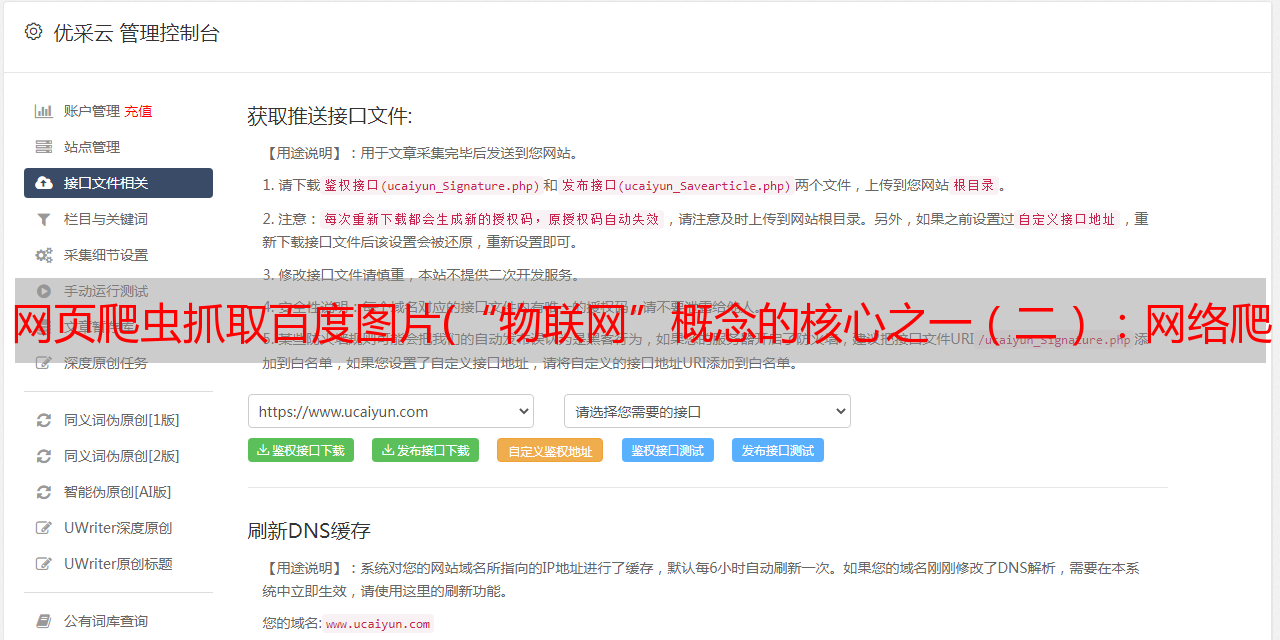1280x640 pixels.
Task: Click the gears icon for 采集细节设置
Action: pos(44,255)
